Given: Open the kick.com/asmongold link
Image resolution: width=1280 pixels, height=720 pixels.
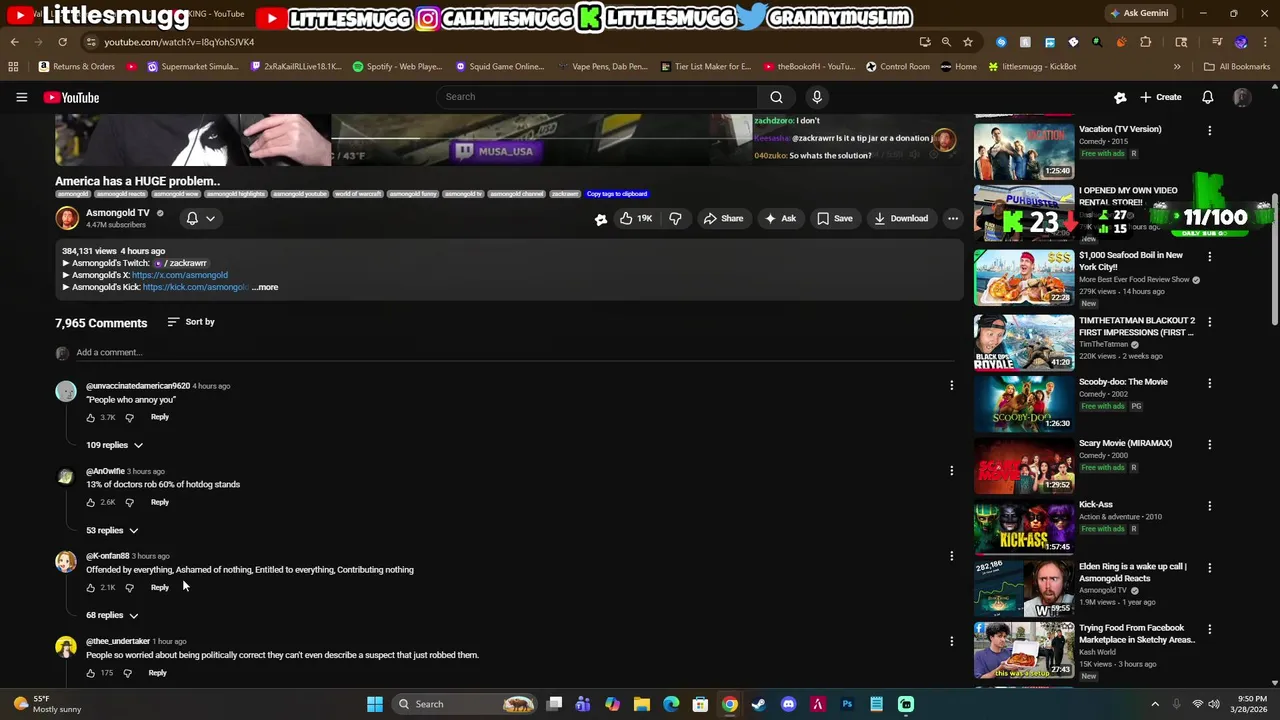Looking at the screenshot, I should 195,287.
